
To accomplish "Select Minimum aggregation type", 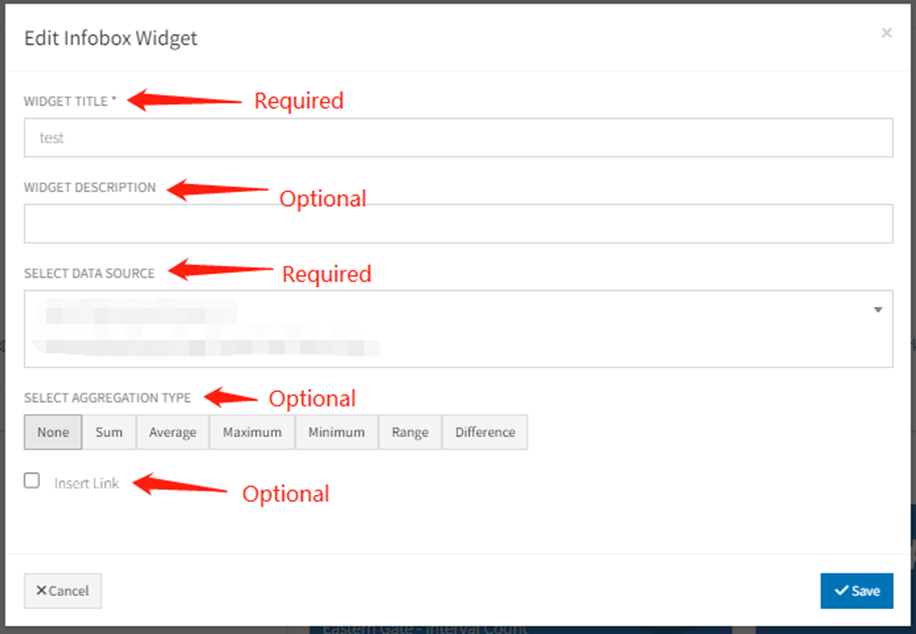I will pyautogui.click(x=337, y=432).
